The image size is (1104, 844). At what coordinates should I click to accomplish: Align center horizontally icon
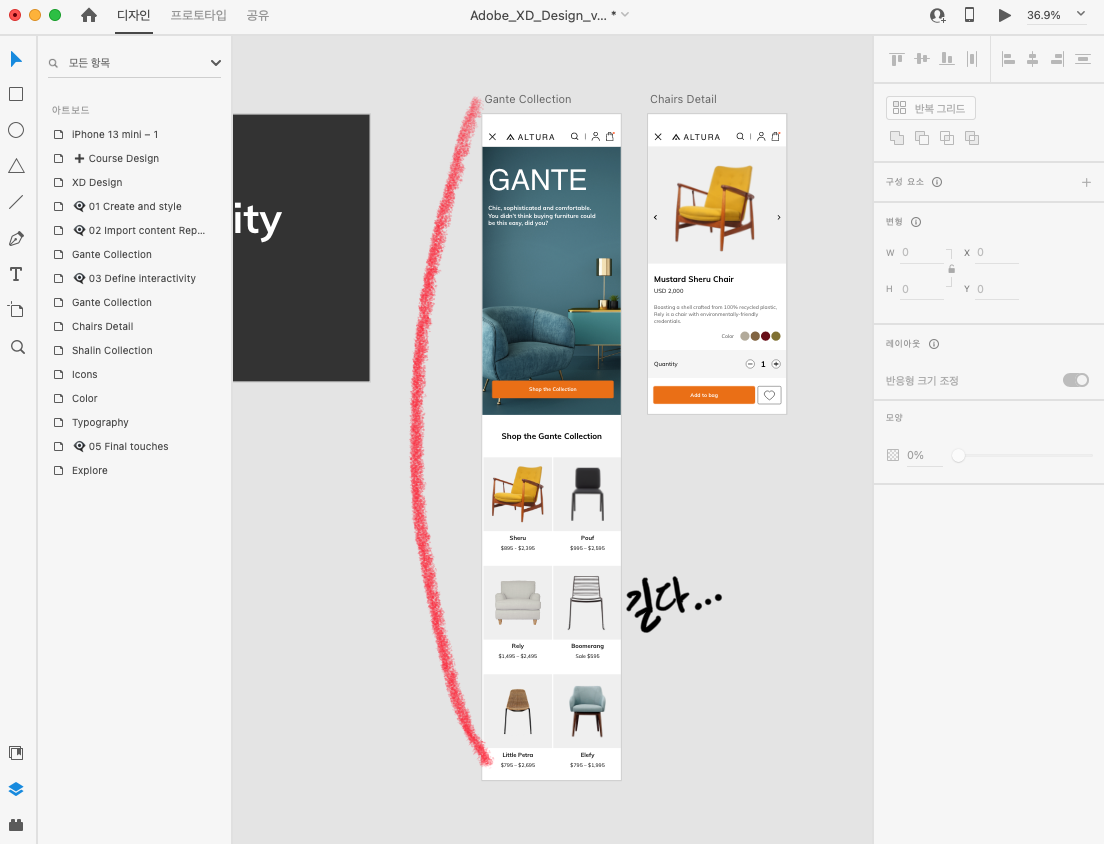tap(1032, 59)
